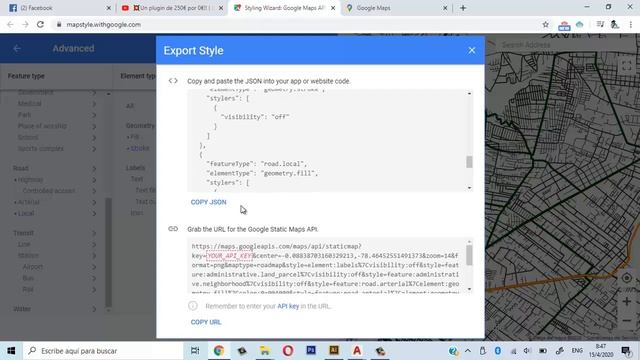
Task: Select the Stroke element type
Action: pos(140,148)
